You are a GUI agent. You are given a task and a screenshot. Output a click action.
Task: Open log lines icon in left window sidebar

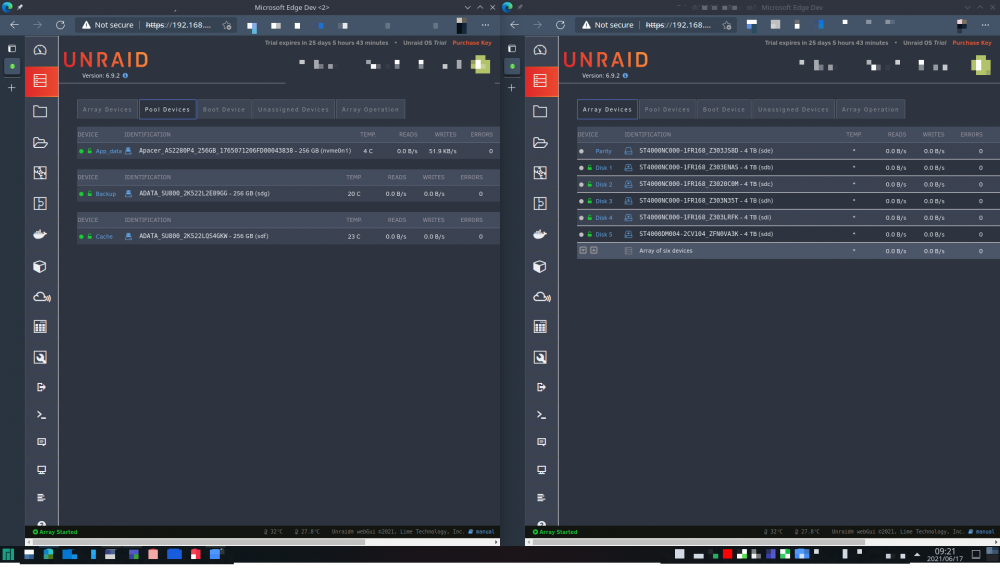coord(41,498)
